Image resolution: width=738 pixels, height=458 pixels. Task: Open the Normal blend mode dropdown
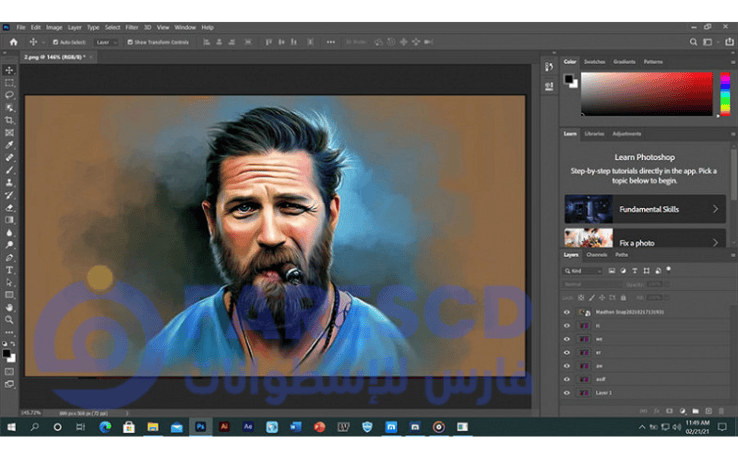pyautogui.click(x=592, y=284)
